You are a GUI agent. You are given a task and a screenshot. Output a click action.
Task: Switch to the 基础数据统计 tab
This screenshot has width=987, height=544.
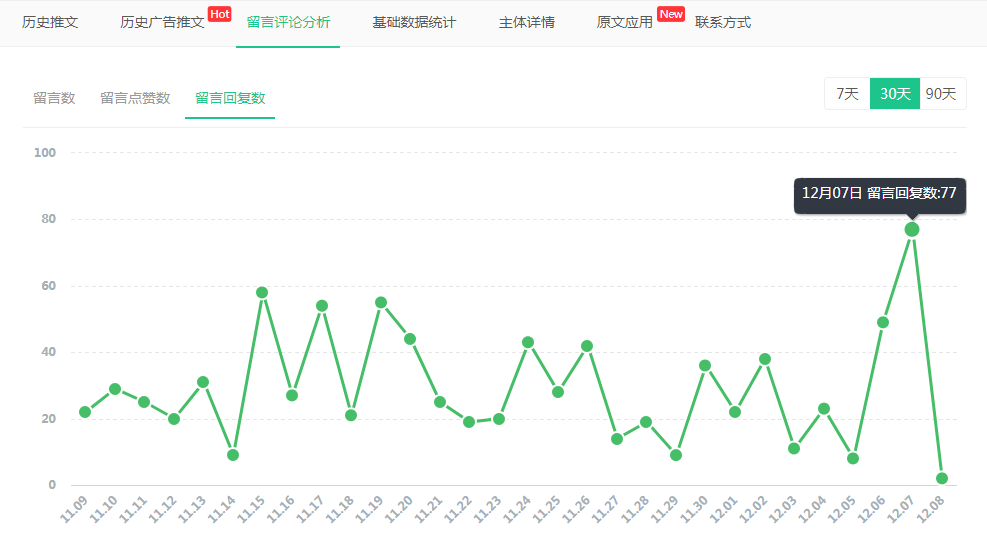click(414, 23)
